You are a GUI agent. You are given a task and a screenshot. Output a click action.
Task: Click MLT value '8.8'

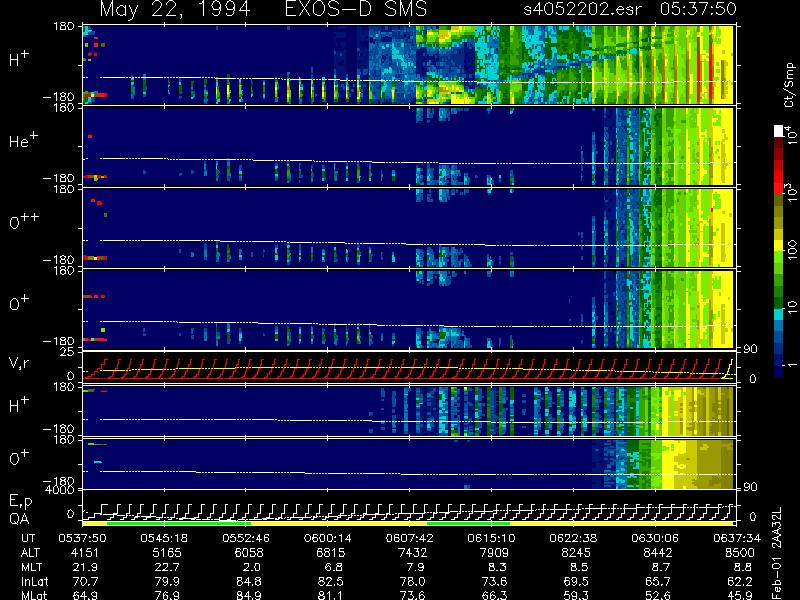[x=744, y=567]
